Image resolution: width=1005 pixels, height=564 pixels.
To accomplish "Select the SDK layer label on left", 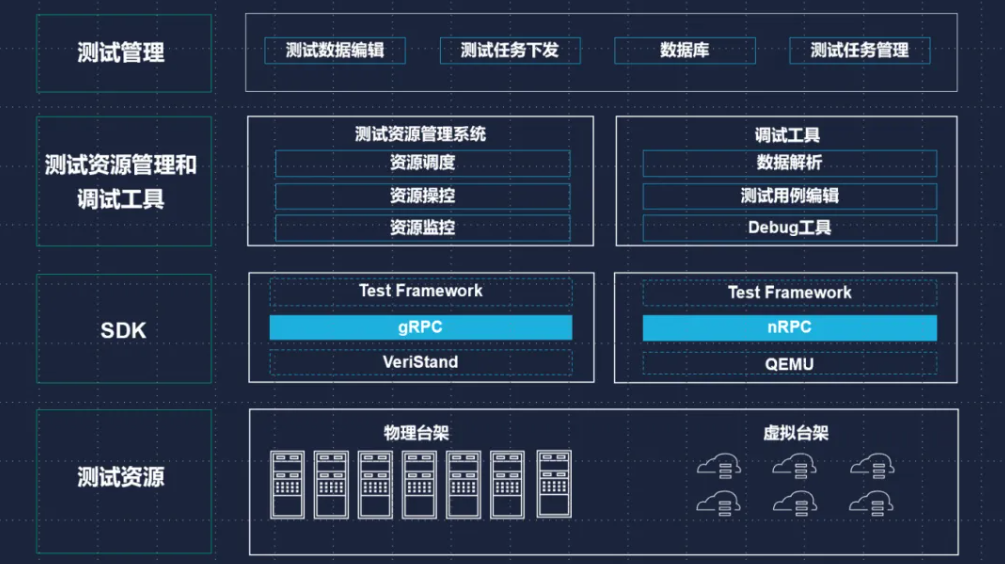I will 124,329.
